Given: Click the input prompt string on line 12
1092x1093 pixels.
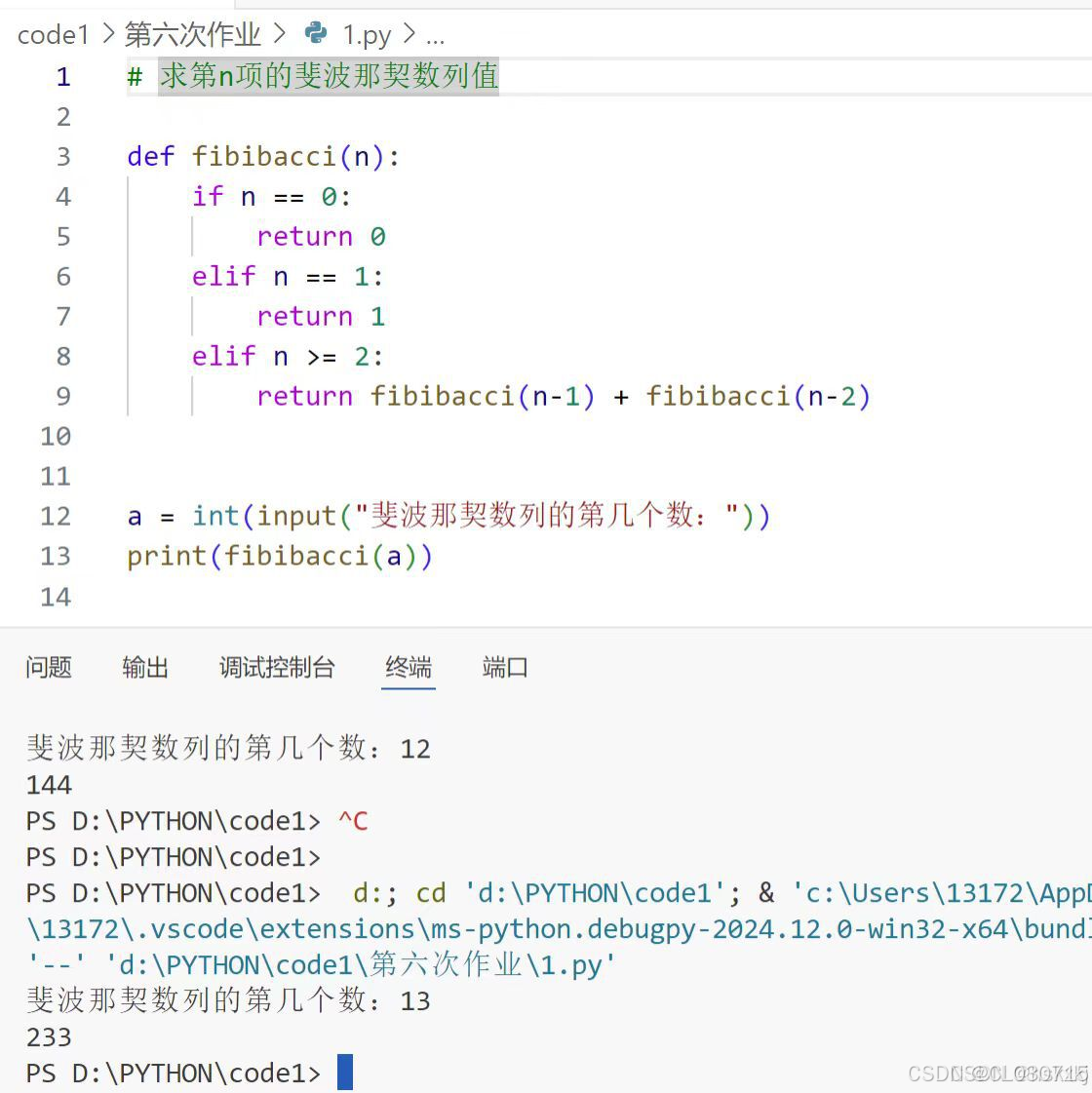Looking at the screenshot, I should (x=547, y=516).
